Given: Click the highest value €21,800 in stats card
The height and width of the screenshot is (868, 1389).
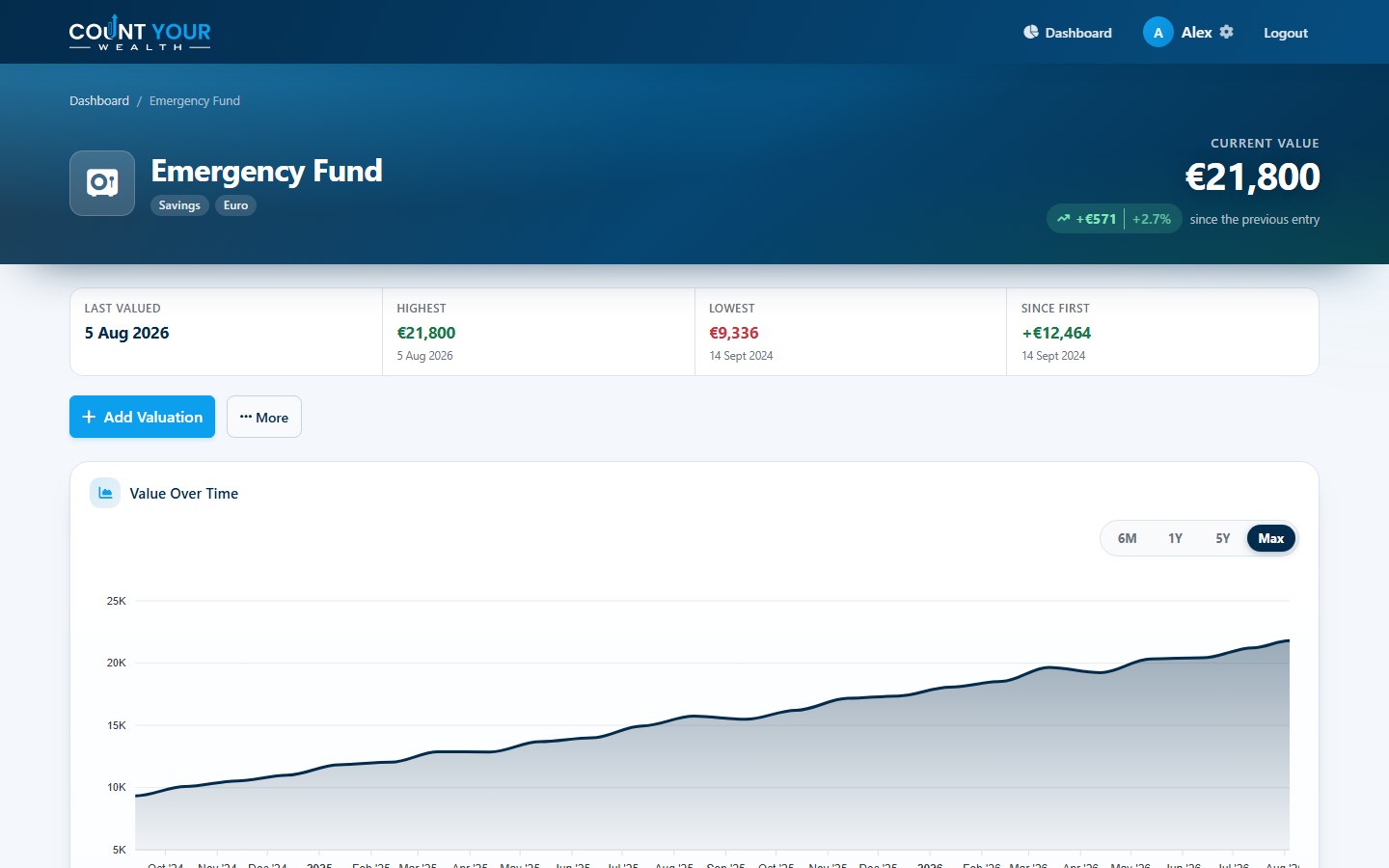Looking at the screenshot, I should [426, 333].
